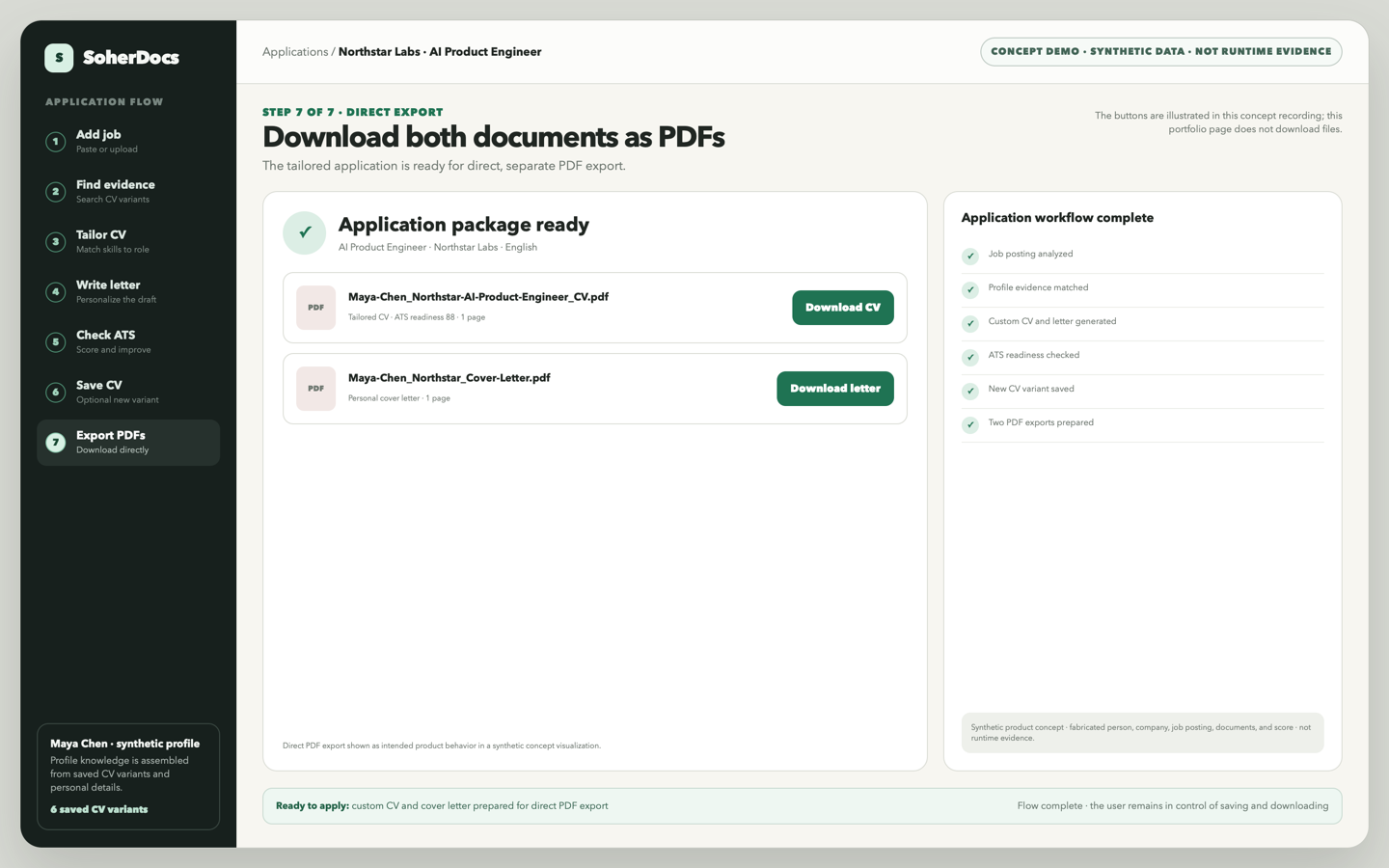The image size is (1389, 868).
Task: Click the Northstar Labs breadcrumb title
Action: pos(440,52)
